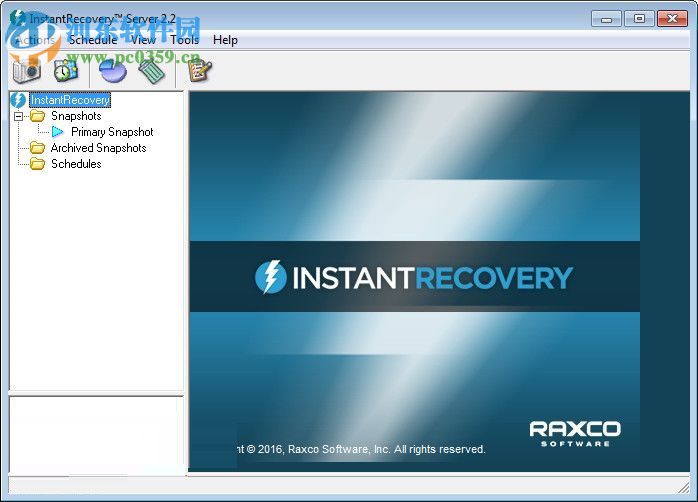The height and width of the screenshot is (502, 698).
Task: Collapse the Snapshots tree node
Action: [x=18, y=117]
